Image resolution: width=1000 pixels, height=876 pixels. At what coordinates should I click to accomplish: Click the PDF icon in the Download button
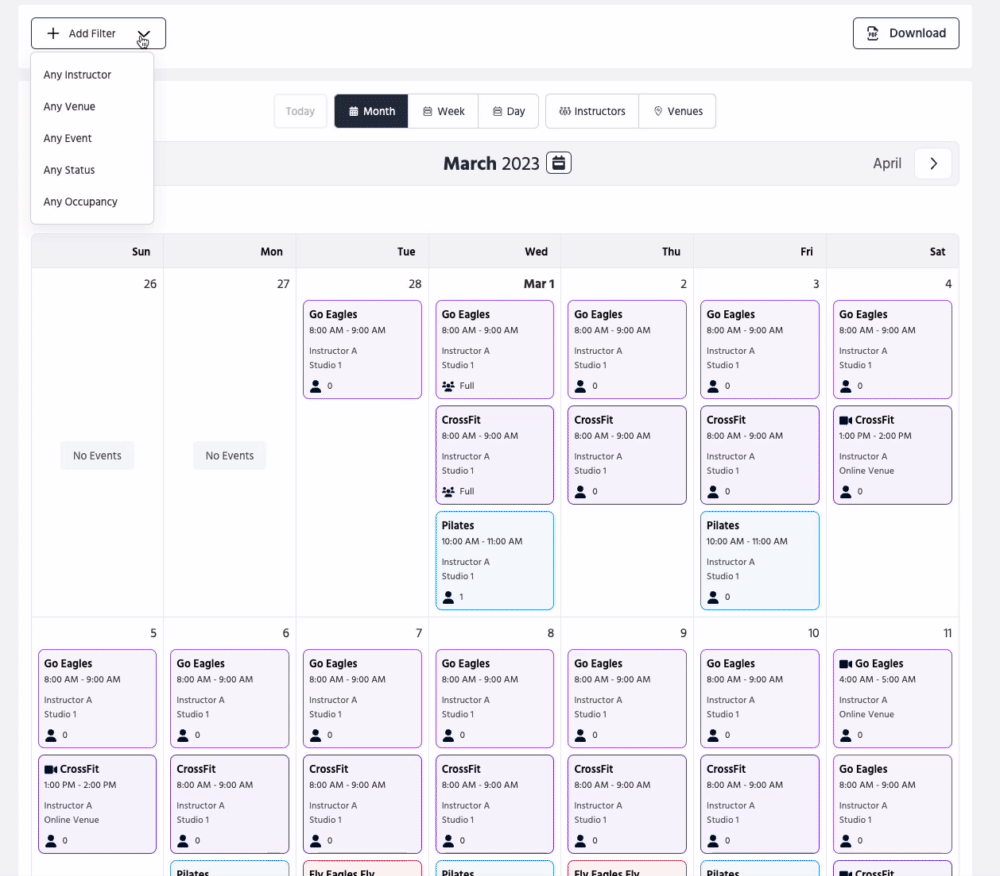coord(873,33)
